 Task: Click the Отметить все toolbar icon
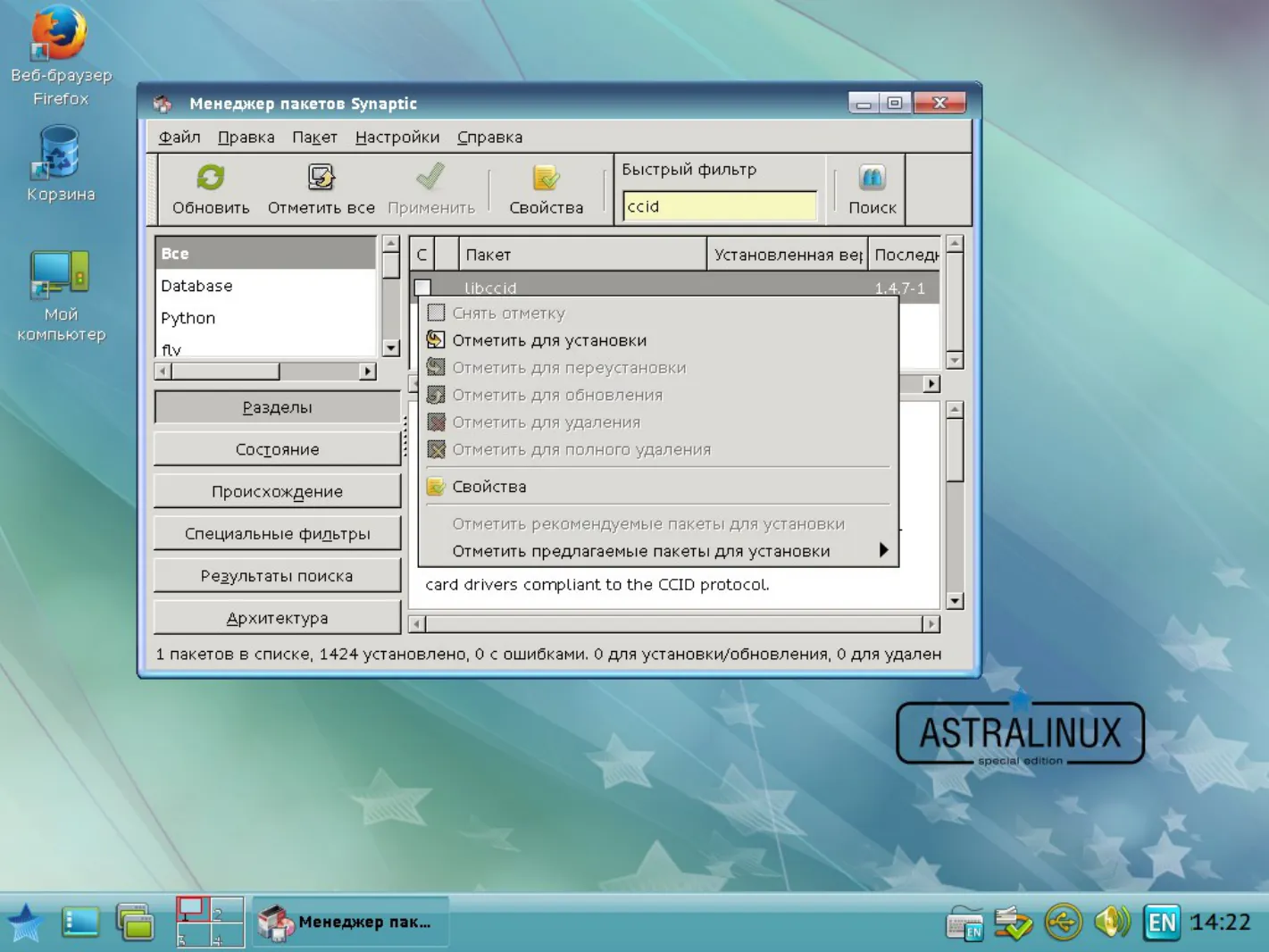pyautogui.click(x=321, y=178)
